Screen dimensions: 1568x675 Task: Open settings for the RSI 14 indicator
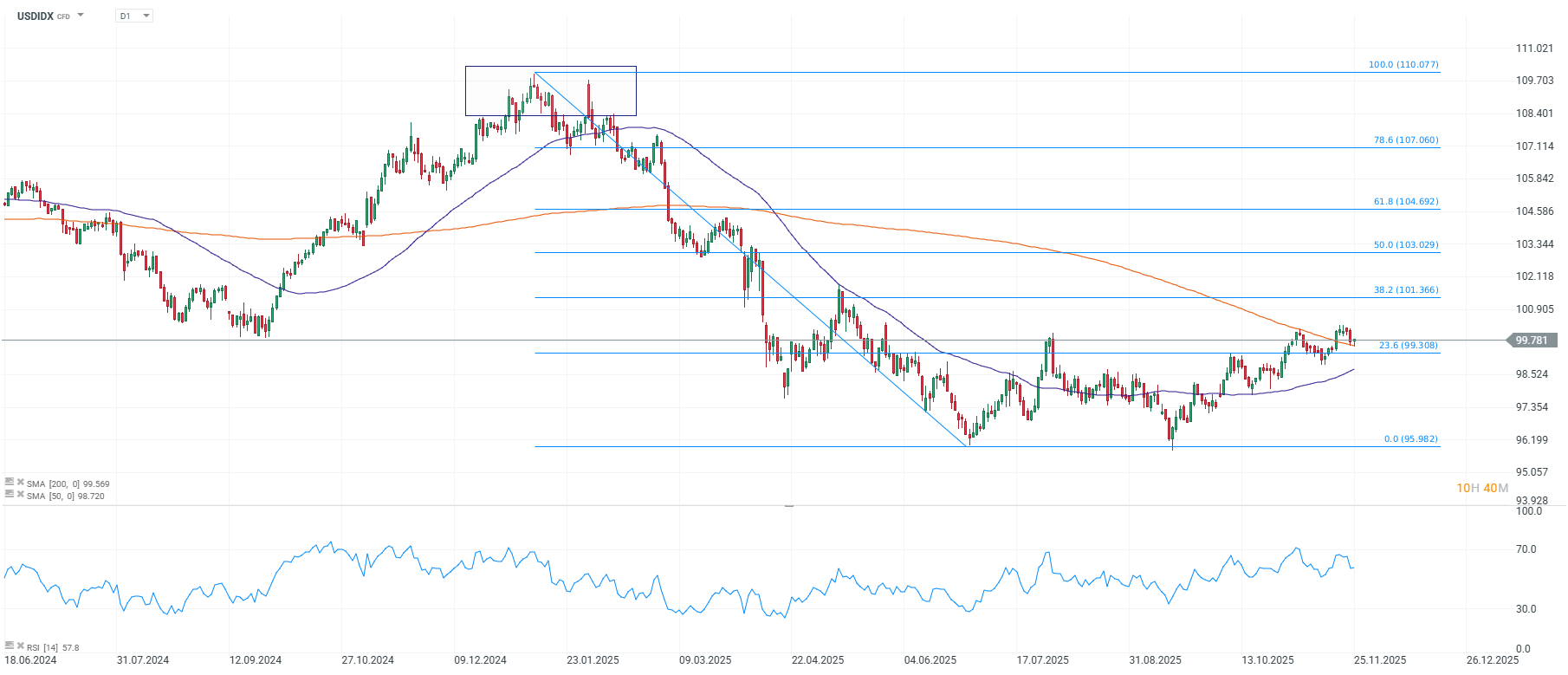(x=9, y=645)
